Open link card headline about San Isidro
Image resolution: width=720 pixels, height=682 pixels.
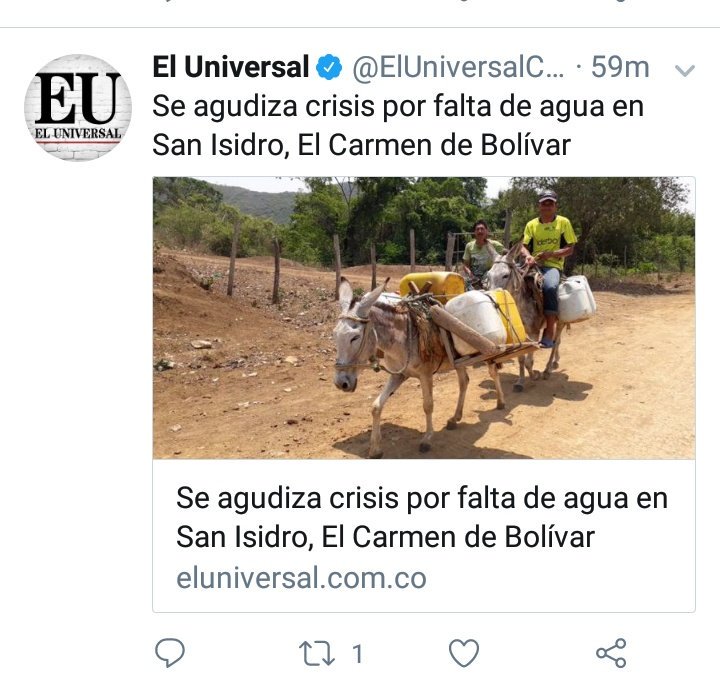point(422,517)
